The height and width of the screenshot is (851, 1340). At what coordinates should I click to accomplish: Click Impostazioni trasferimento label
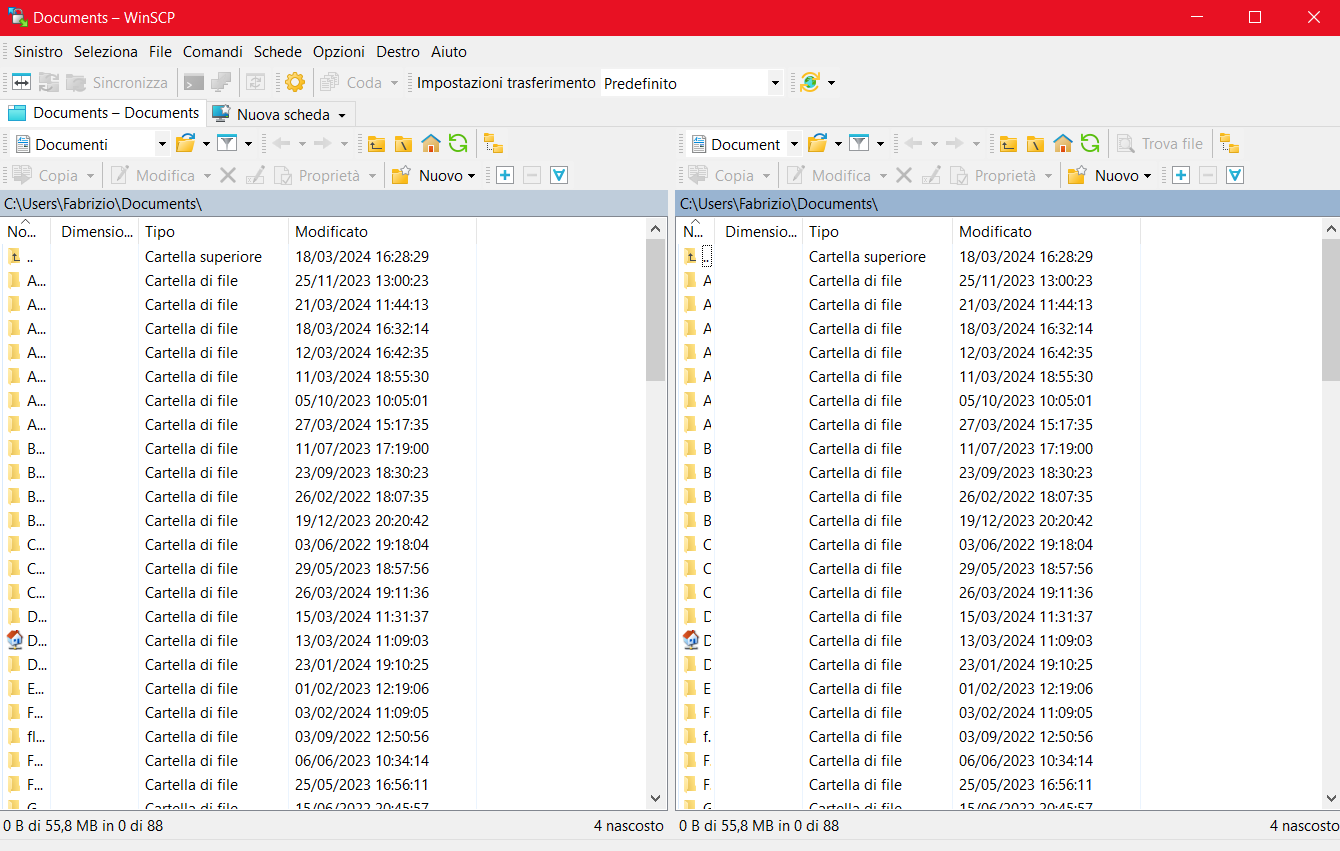point(506,82)
